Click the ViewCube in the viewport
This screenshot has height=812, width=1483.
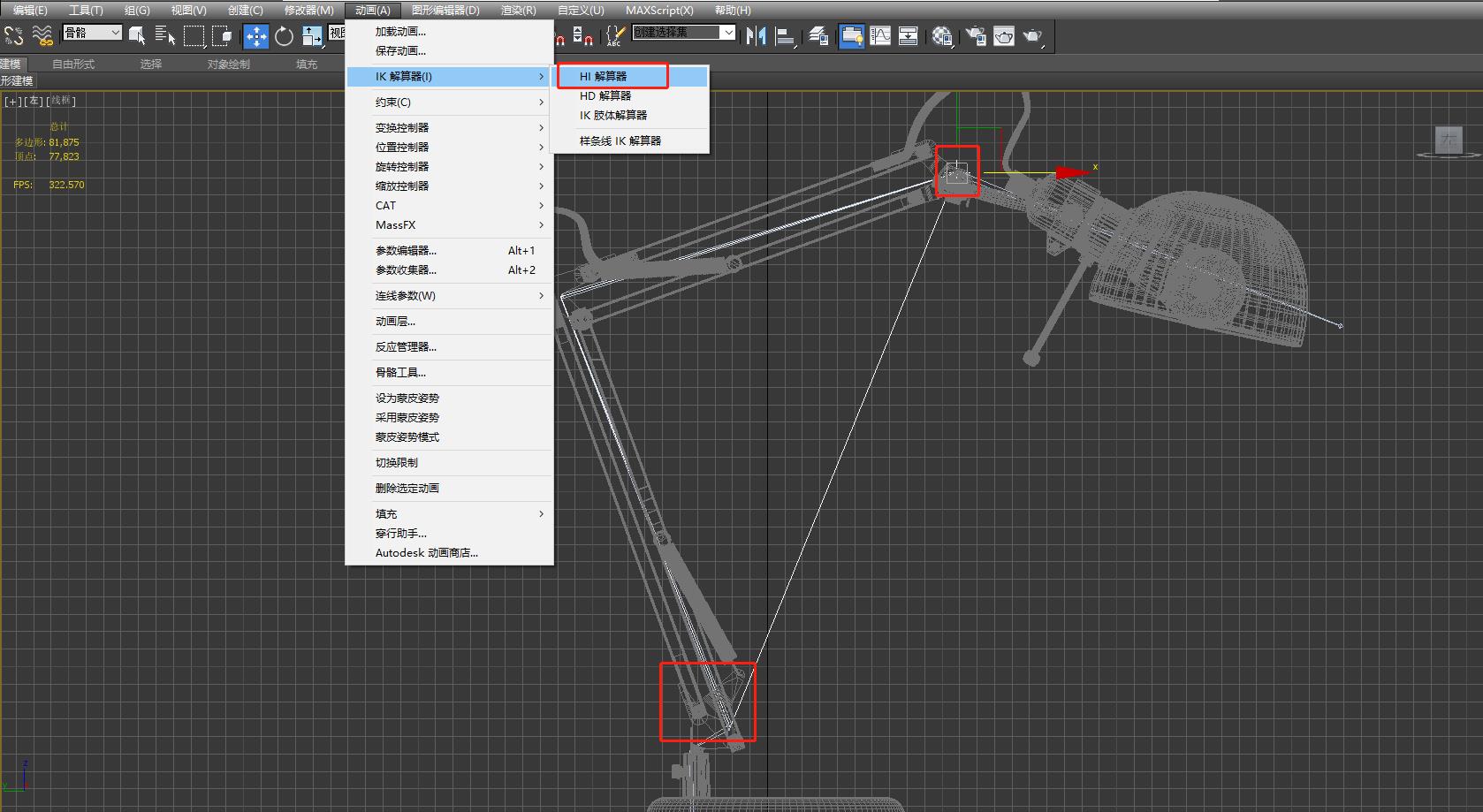coord(1449,140)
